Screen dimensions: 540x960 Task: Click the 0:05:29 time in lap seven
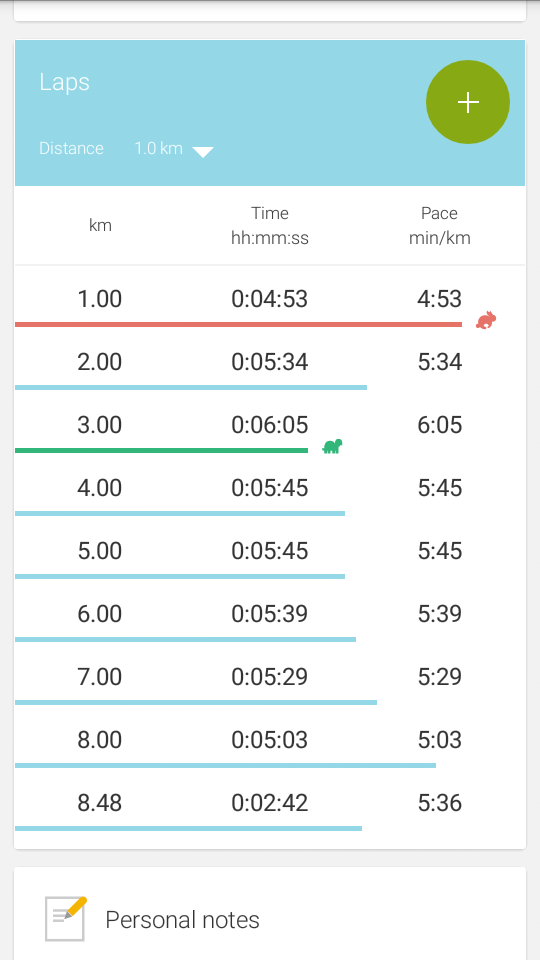point(269,677)
